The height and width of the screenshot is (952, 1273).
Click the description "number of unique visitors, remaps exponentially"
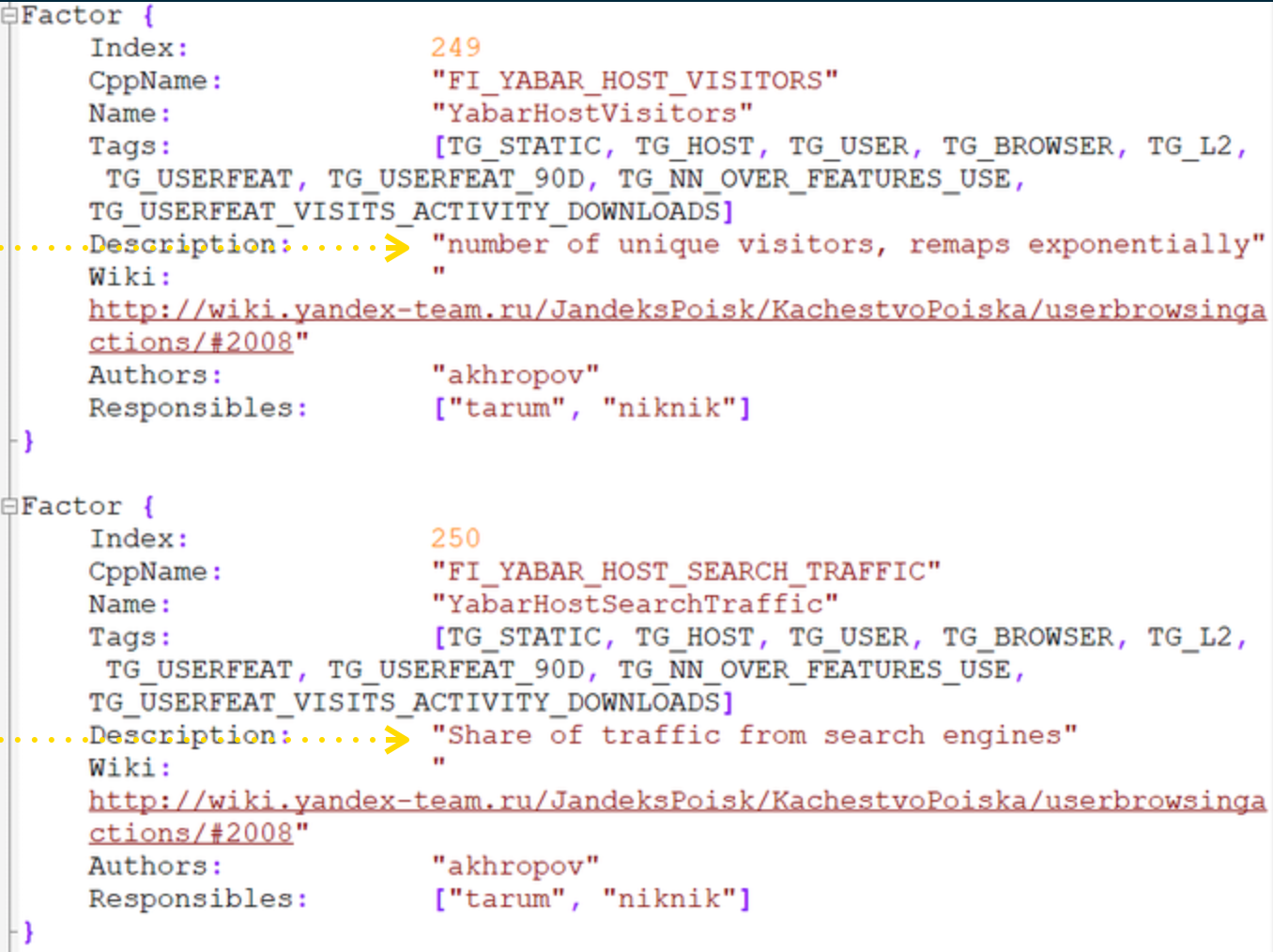tap(848, 245)
